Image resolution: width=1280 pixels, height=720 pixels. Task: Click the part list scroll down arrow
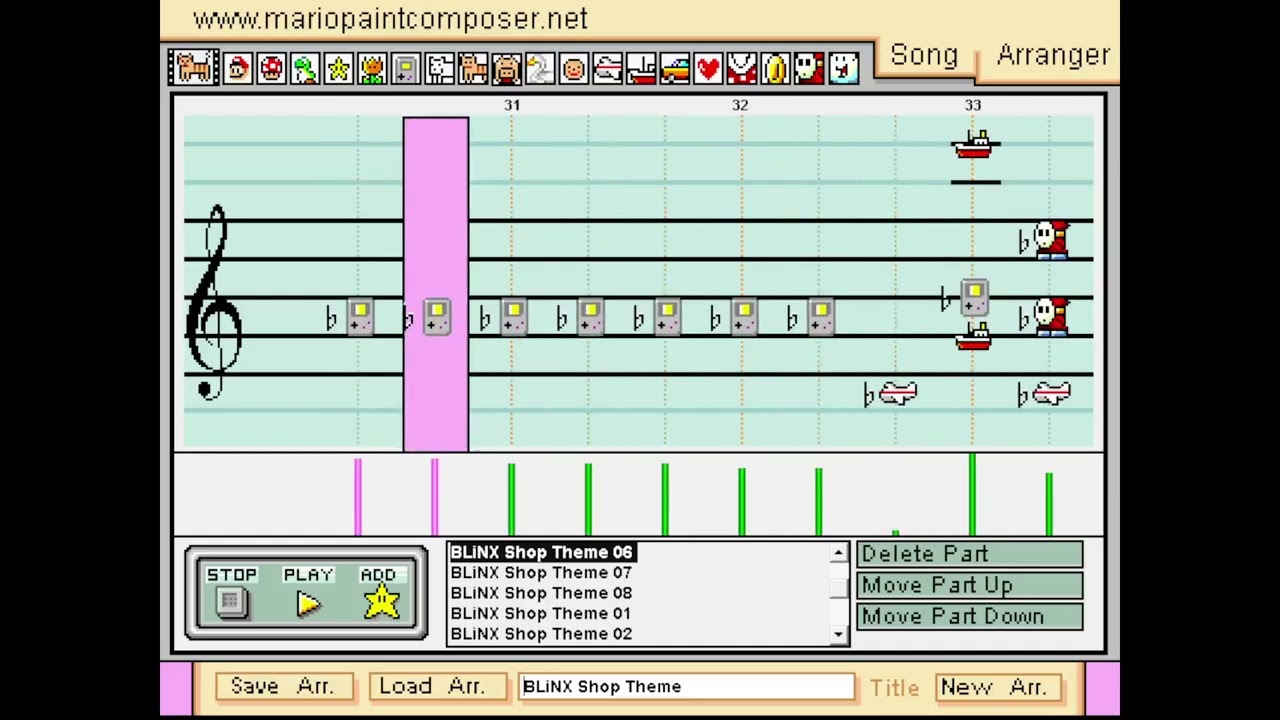pos(839,634)
